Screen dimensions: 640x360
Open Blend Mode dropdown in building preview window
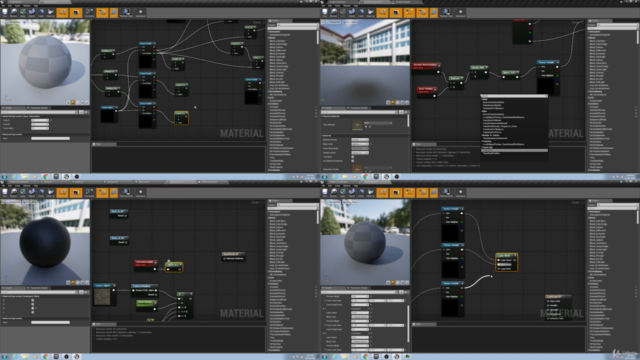click(x=360, y=144)
